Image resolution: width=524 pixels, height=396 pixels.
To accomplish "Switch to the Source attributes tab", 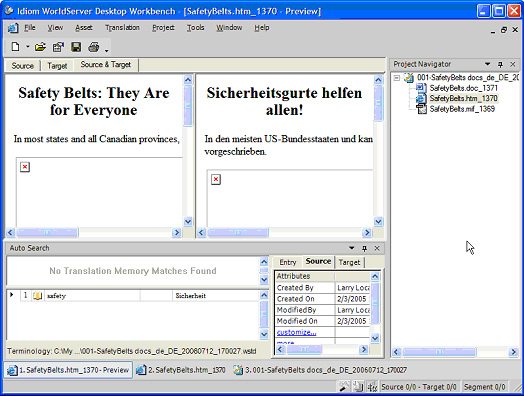I will (318, 261).
